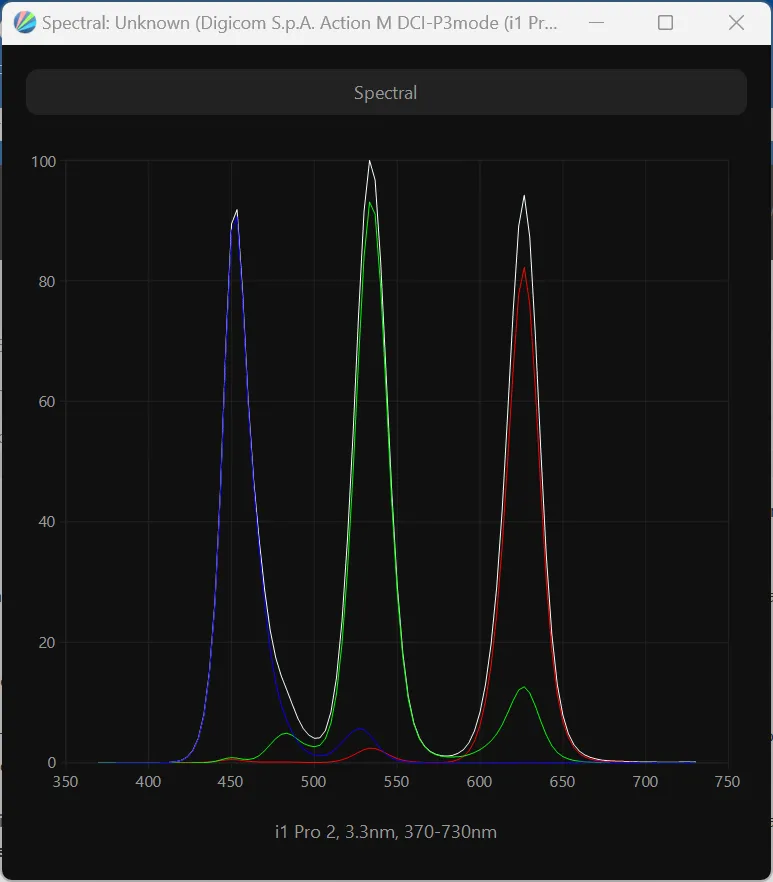Click the 100 label on the y-axis
The image size is (773, 882).
[x=43, y=161]
